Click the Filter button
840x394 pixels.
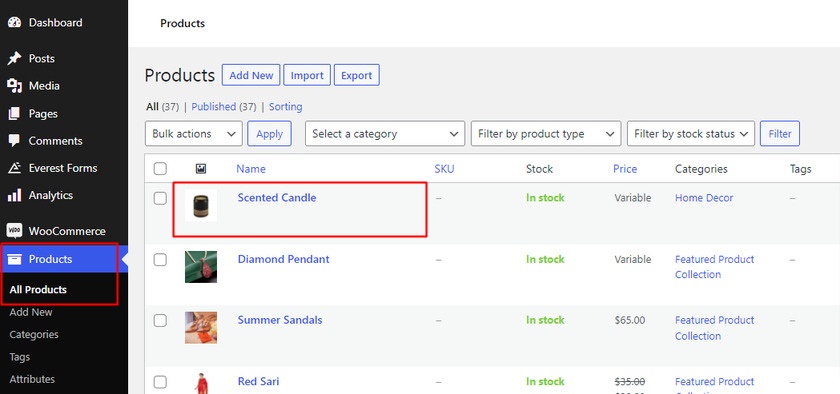[780, 133]
